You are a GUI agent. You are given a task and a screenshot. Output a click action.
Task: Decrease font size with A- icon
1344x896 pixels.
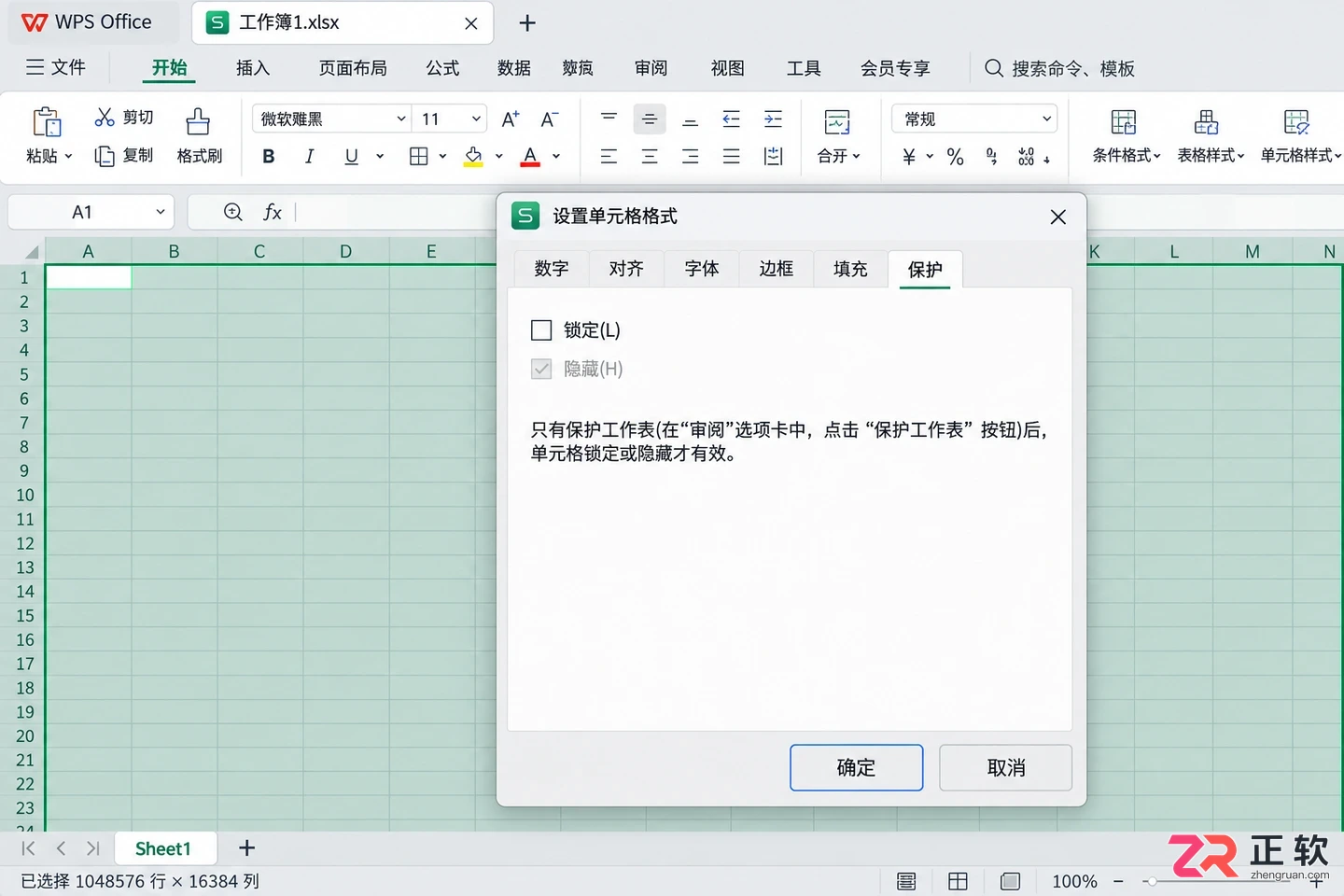550,119
